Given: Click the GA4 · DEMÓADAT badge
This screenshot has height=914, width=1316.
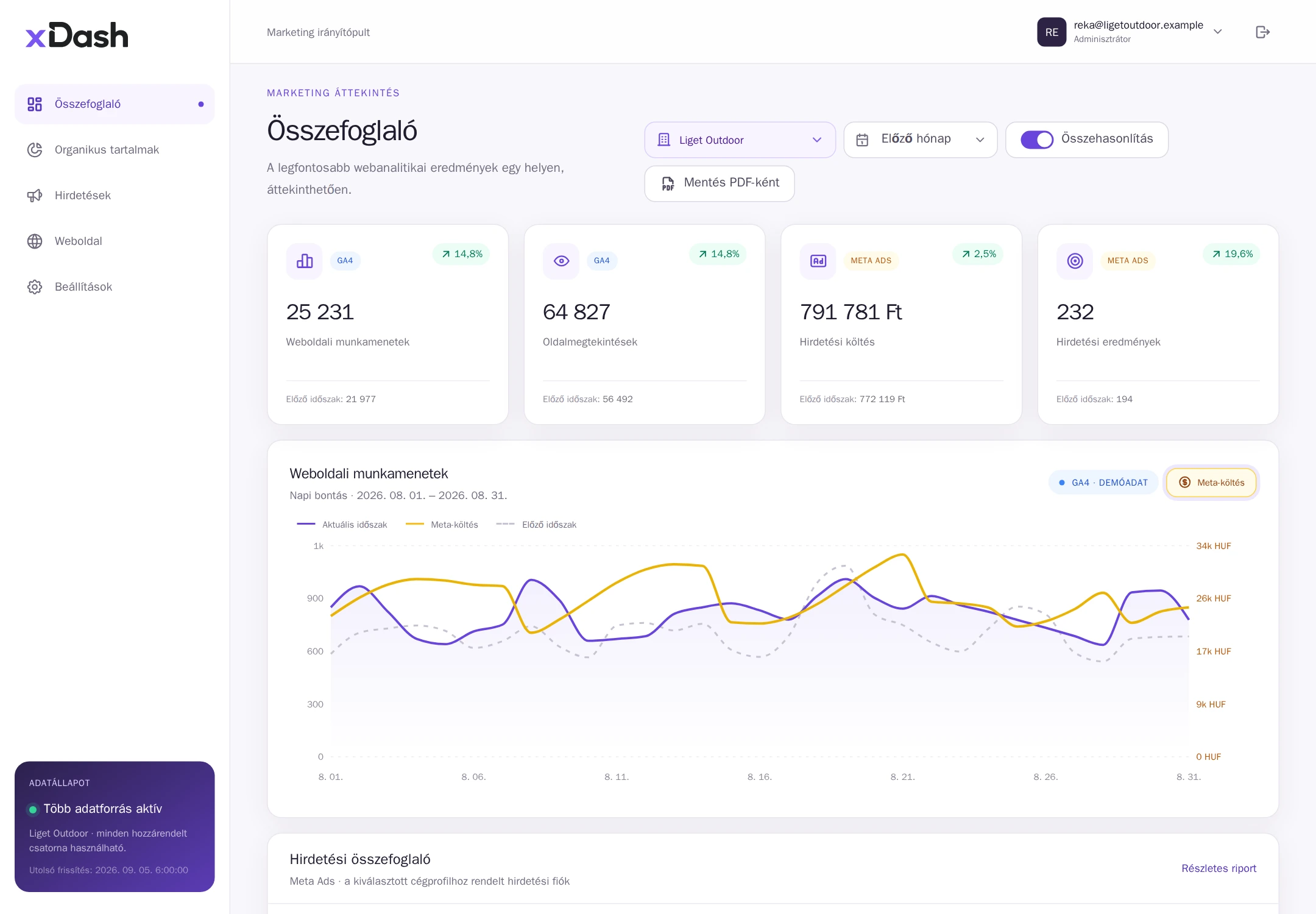Looking at the screenshot, I should [x=1103, y=483].
